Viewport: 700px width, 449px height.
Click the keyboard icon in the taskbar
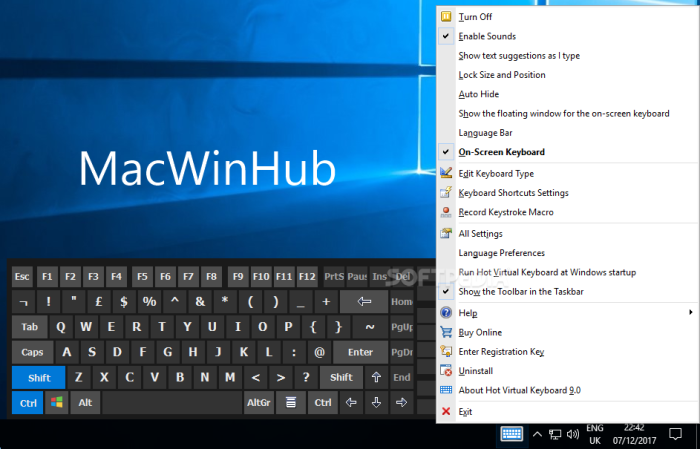coord(512,433)
